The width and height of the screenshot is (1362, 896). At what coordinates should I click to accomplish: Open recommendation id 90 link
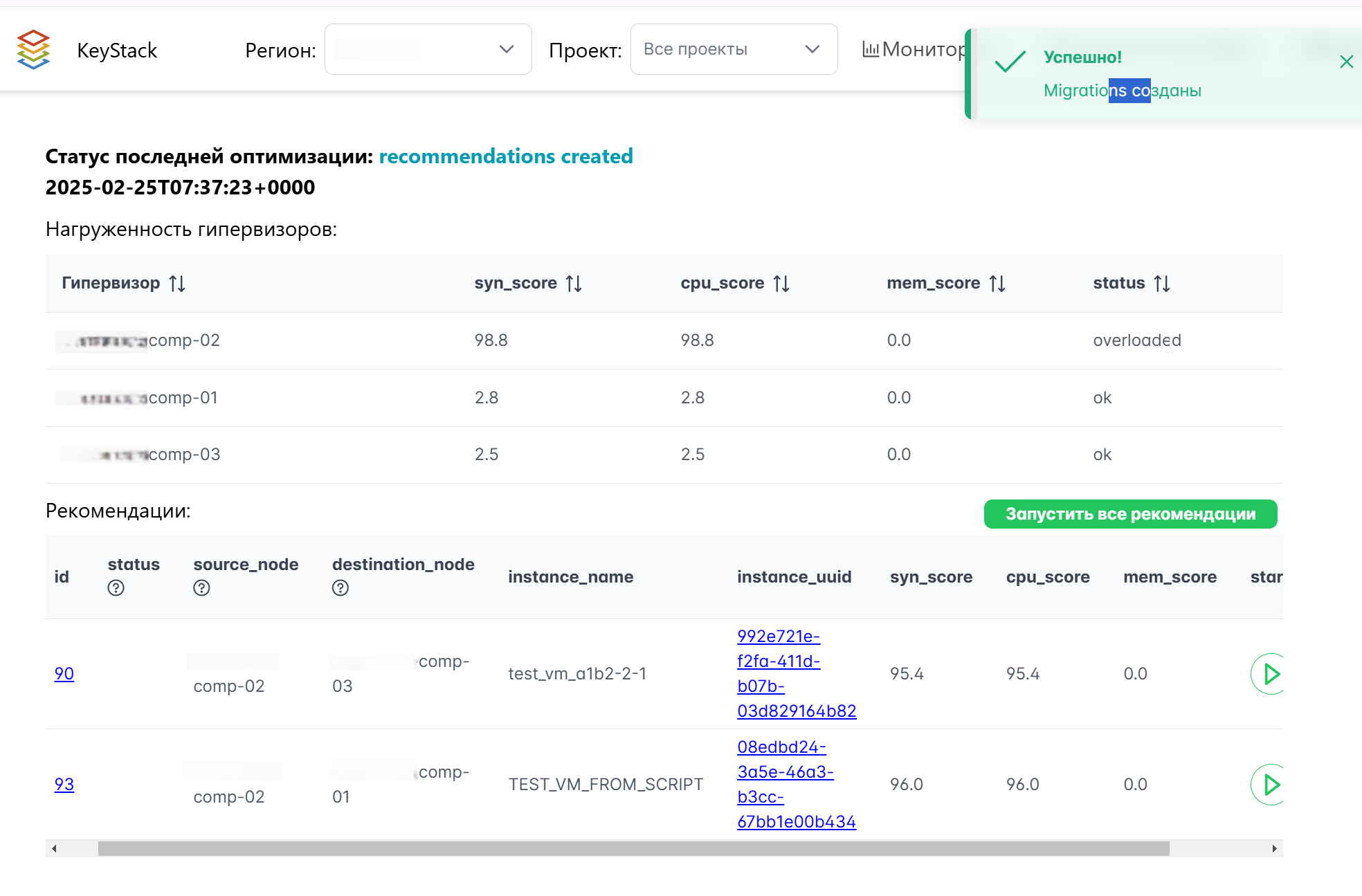(64, 674)
